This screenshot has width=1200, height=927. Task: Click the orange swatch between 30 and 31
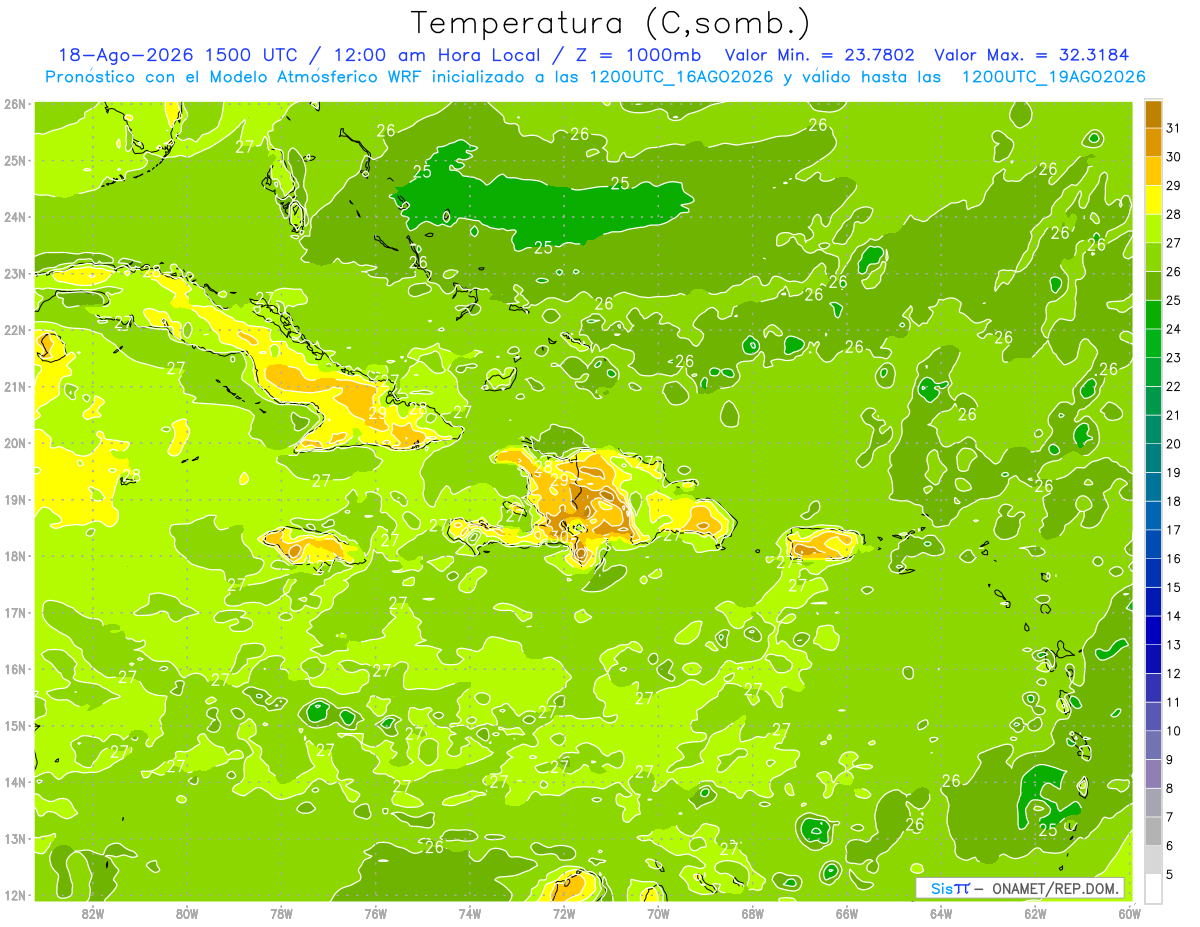[1153, 142]
